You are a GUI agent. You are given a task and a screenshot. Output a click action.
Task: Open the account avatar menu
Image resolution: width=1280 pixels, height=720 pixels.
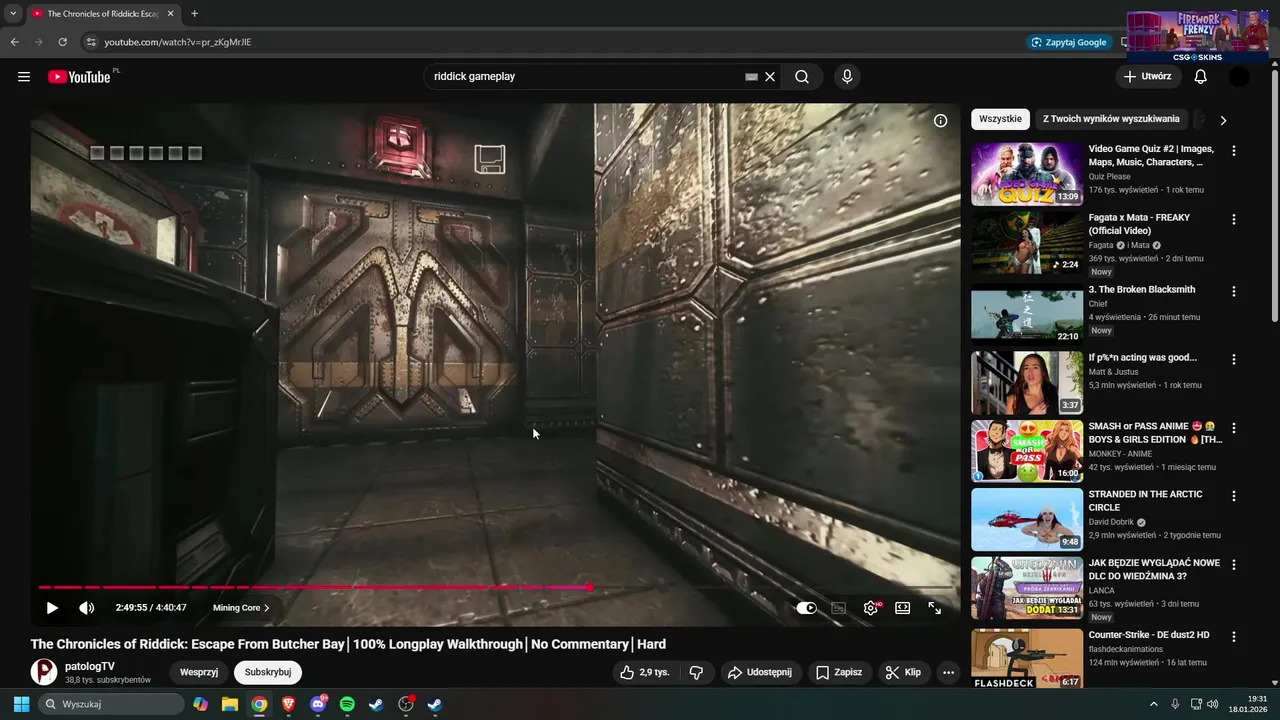1239,77
